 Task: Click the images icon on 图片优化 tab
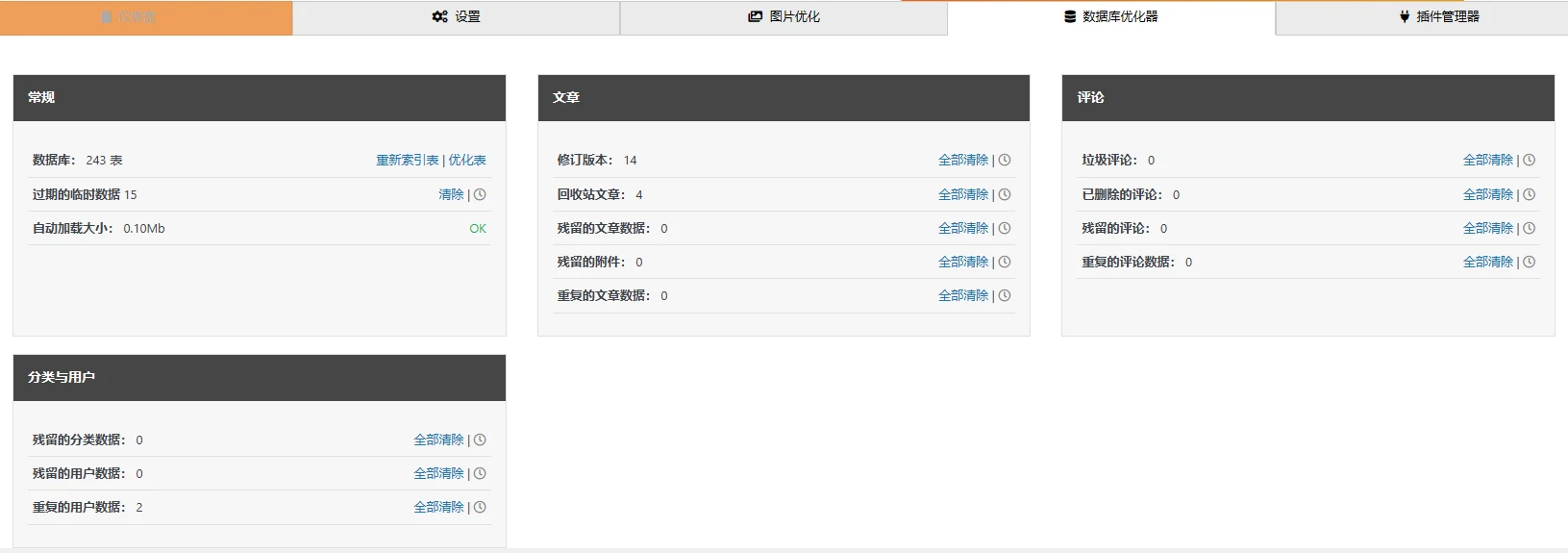point(756,16)
